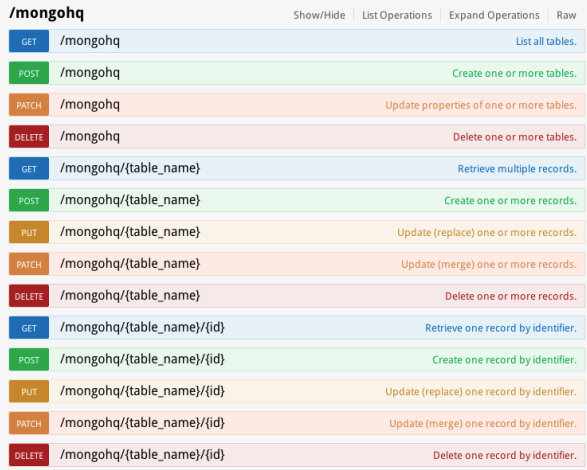This screenshot has width=587, height=470.
Task: Click the PUT badge for /mongohq/{table_name}
Action: point(29,232)
